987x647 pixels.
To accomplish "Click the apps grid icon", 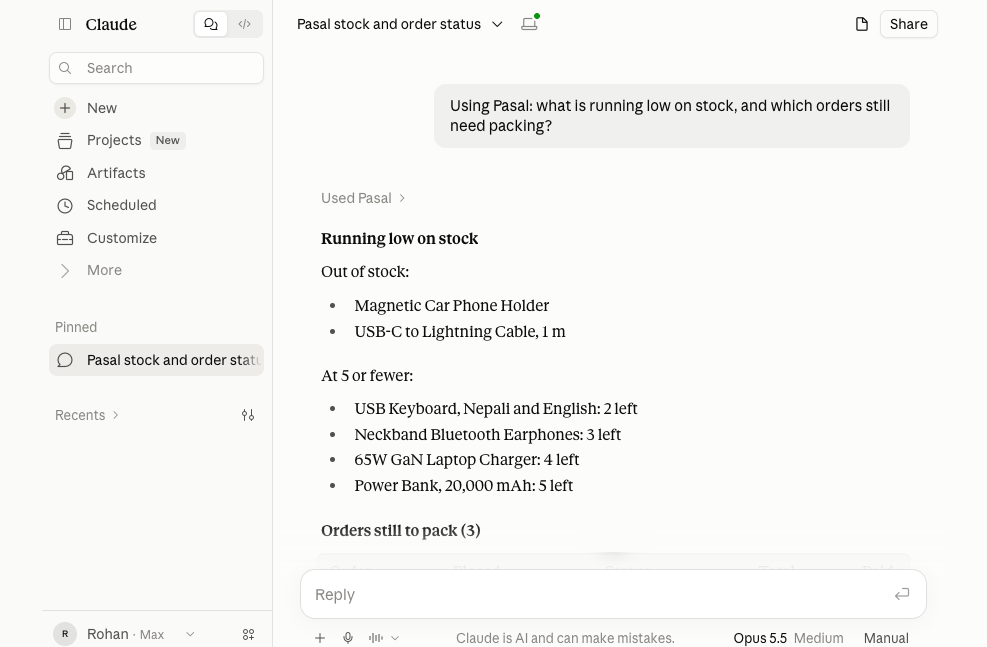I will pos(249,634).
